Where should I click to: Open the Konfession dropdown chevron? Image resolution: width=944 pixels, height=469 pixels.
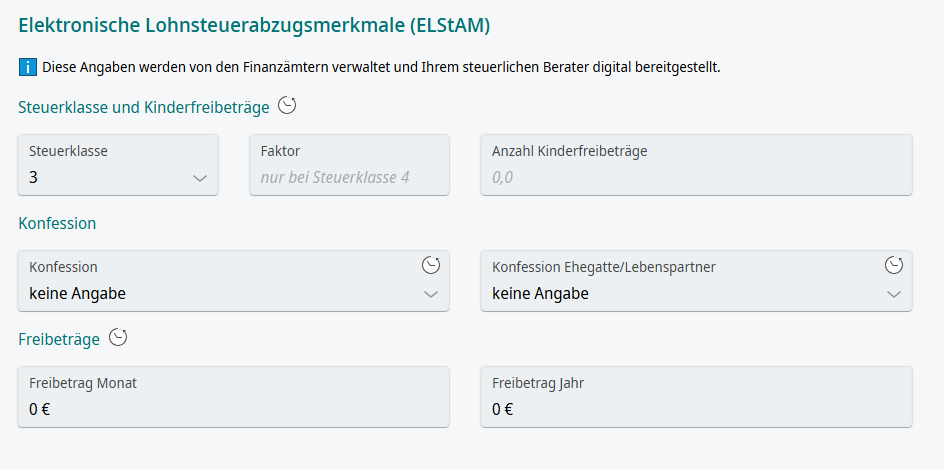(431, 294)
